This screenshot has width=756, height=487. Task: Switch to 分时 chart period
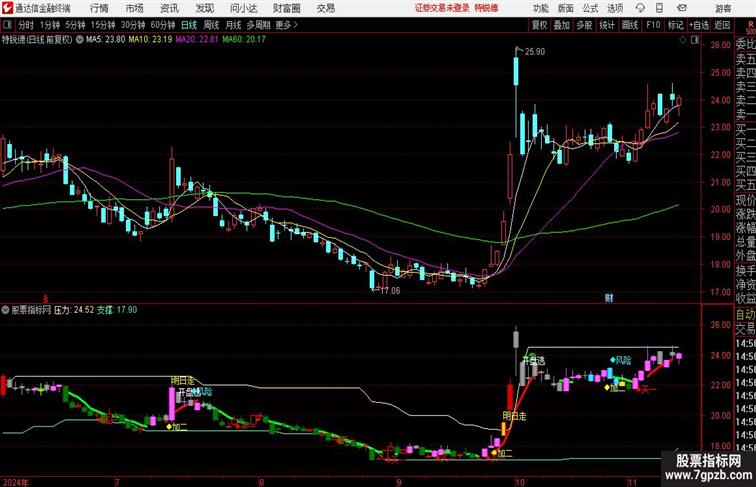pyautogui.click(x=26, y=25)
